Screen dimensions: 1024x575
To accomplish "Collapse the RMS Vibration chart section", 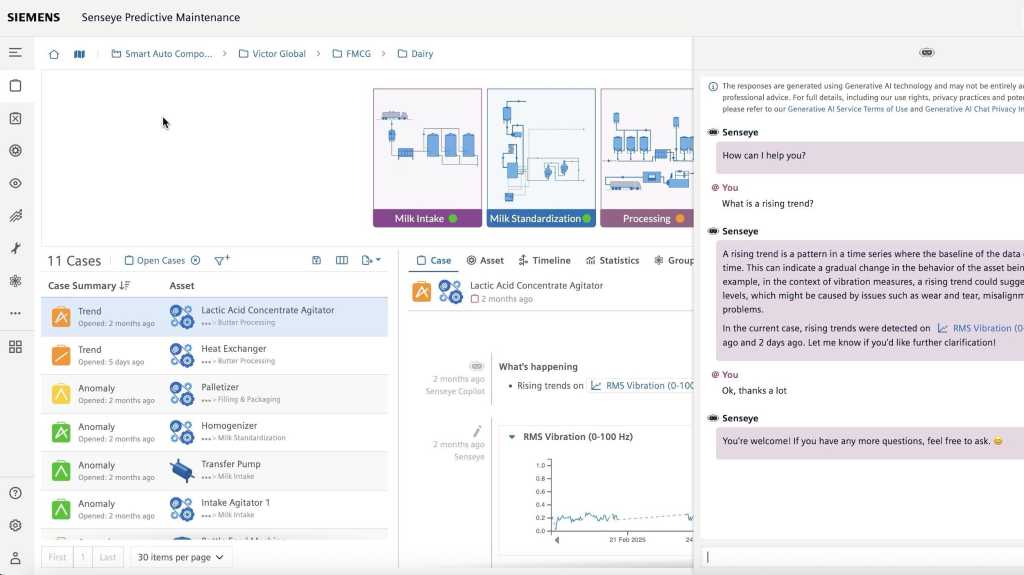I will point(512,436).
